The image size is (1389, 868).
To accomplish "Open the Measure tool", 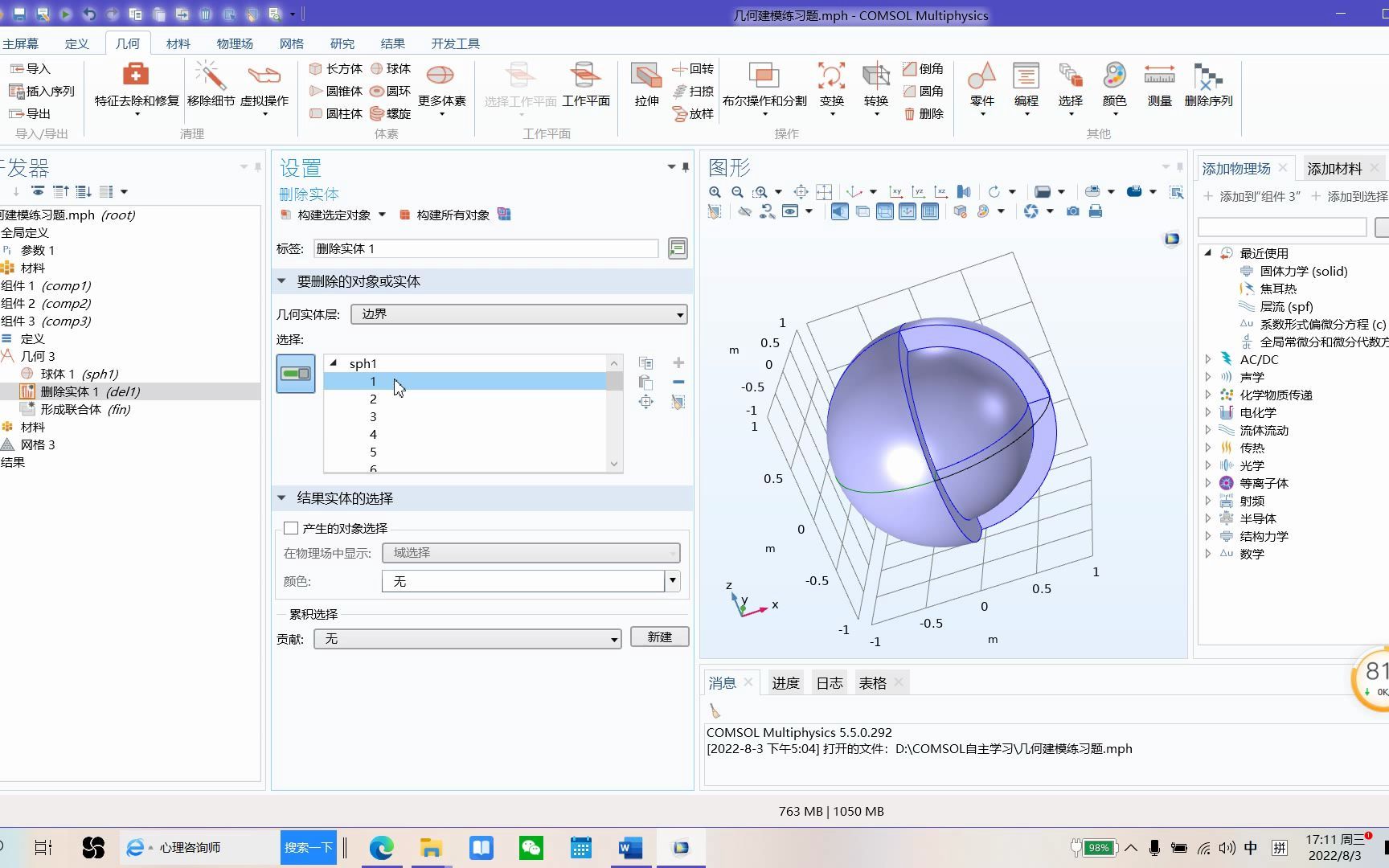I will coord(1159,85).
